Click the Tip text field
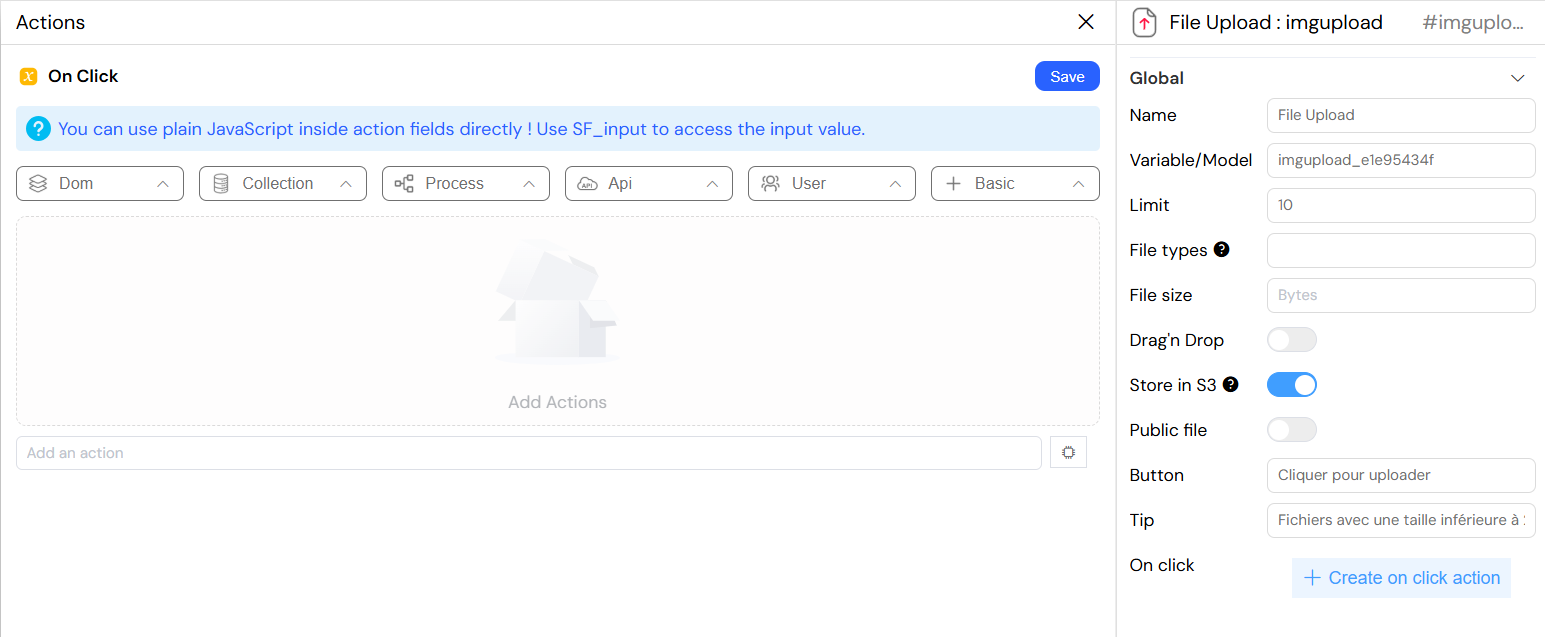Viewport: 1545px width, 637px height. tap(1401, 520)
